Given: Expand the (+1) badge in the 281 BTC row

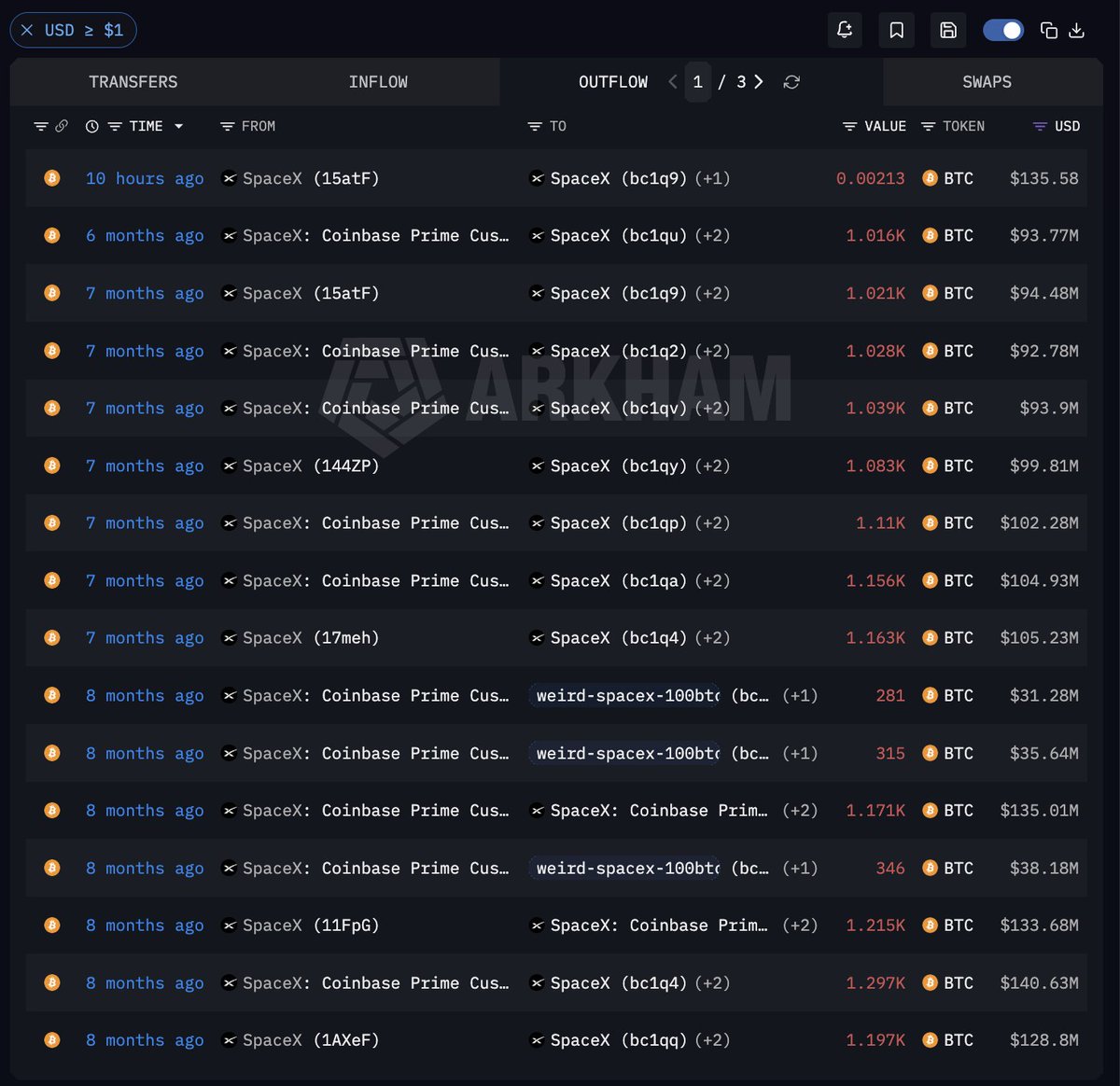Looking at the screenshot, I should pyautogui.click(x=800, y=696).
